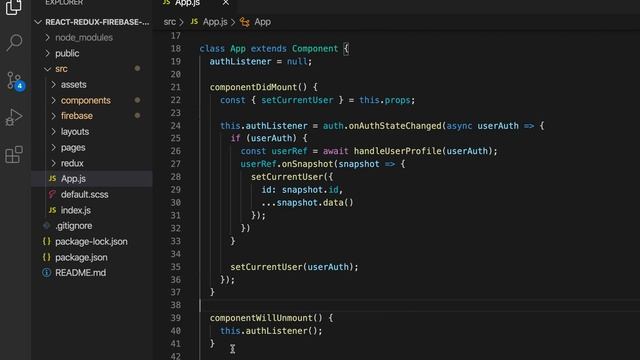Click the info icon beside README.md
The image size is (640, 360).
click(x=47, y=273)
